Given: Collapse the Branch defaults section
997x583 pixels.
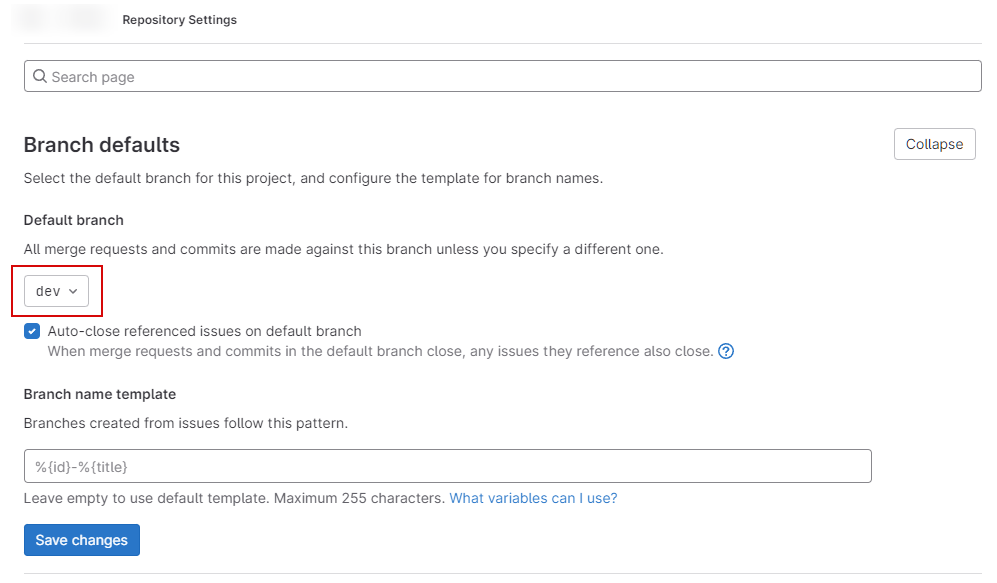Looking at the screenshot, I should [x=933, y=143].
